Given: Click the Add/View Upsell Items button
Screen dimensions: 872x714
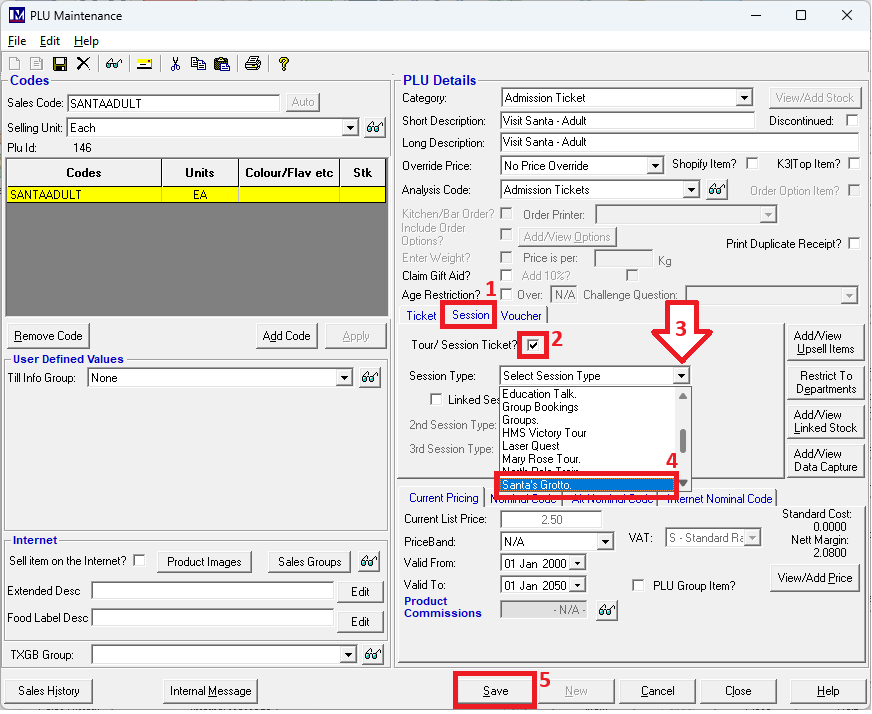Looking at the screenshot, I should coord(825,342).
